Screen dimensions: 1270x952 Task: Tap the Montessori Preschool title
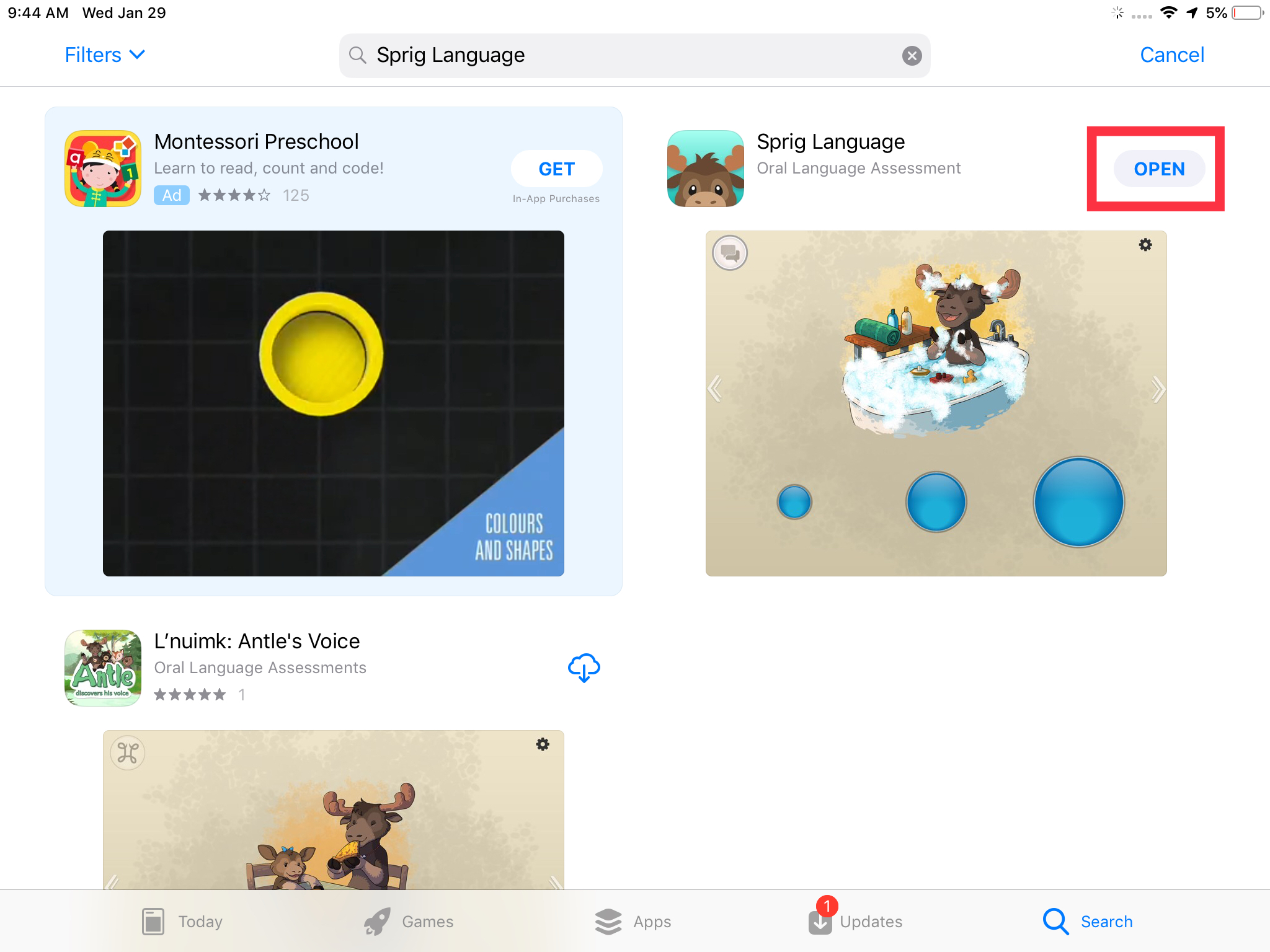(256, 142)
